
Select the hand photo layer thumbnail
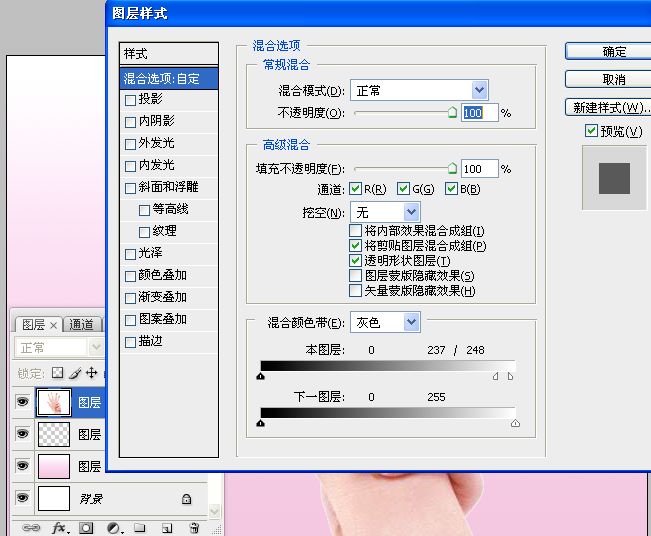pyautogui.click(x=54, y=402)
